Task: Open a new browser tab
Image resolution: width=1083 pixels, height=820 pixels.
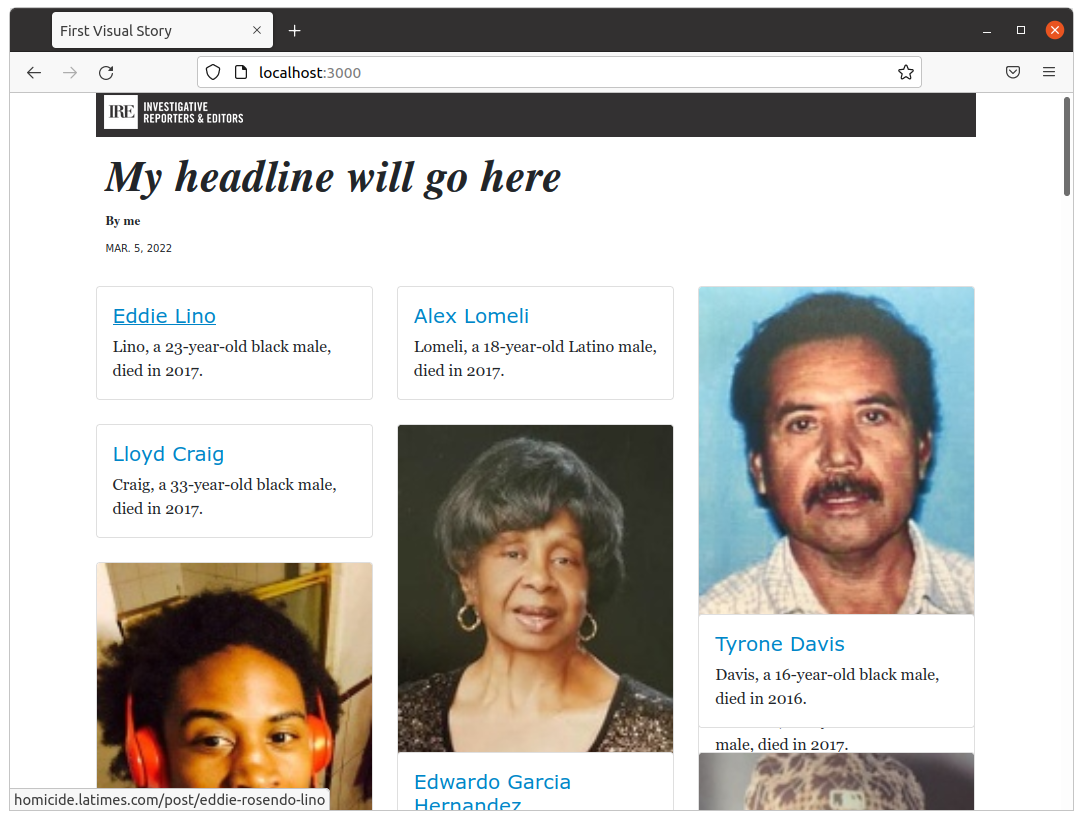Action: tap(294, 30)
